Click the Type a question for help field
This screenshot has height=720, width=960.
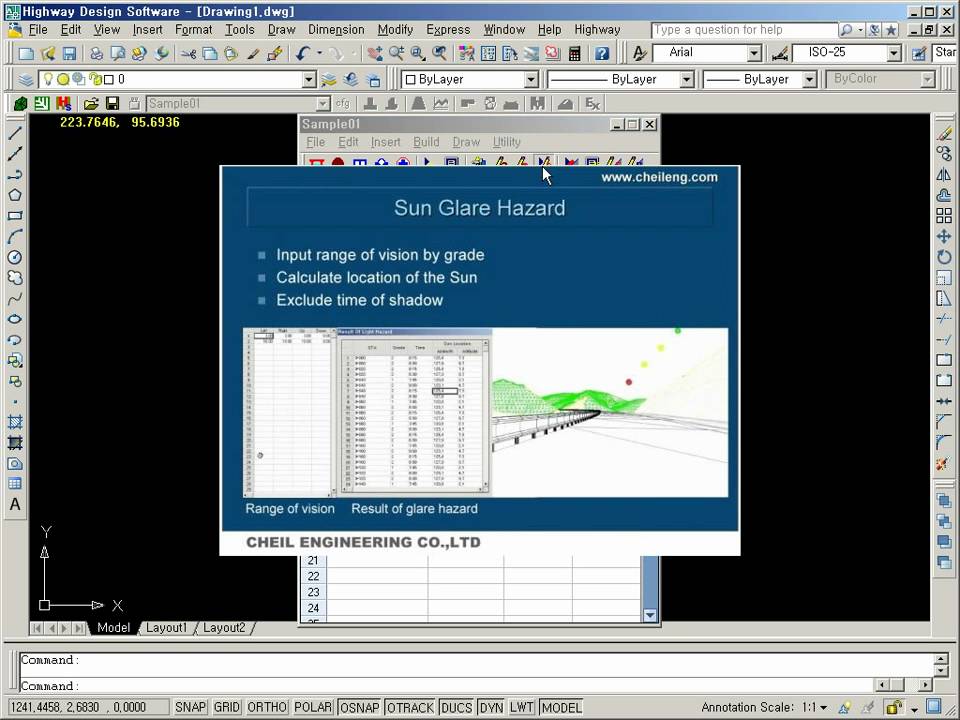[743, 29]
